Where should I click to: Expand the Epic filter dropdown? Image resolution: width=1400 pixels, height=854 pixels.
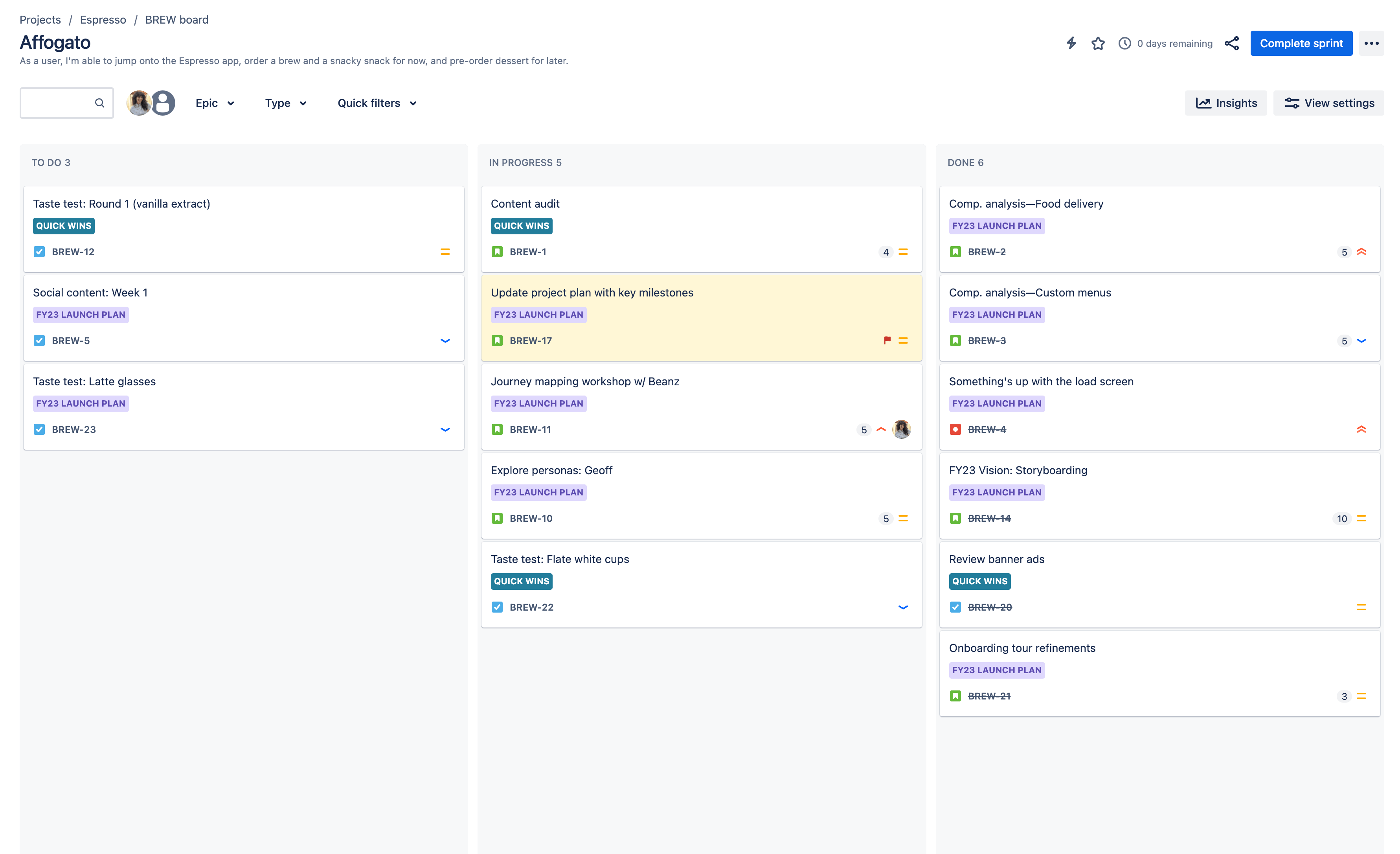pyautogui.click(x=214, y=103)
